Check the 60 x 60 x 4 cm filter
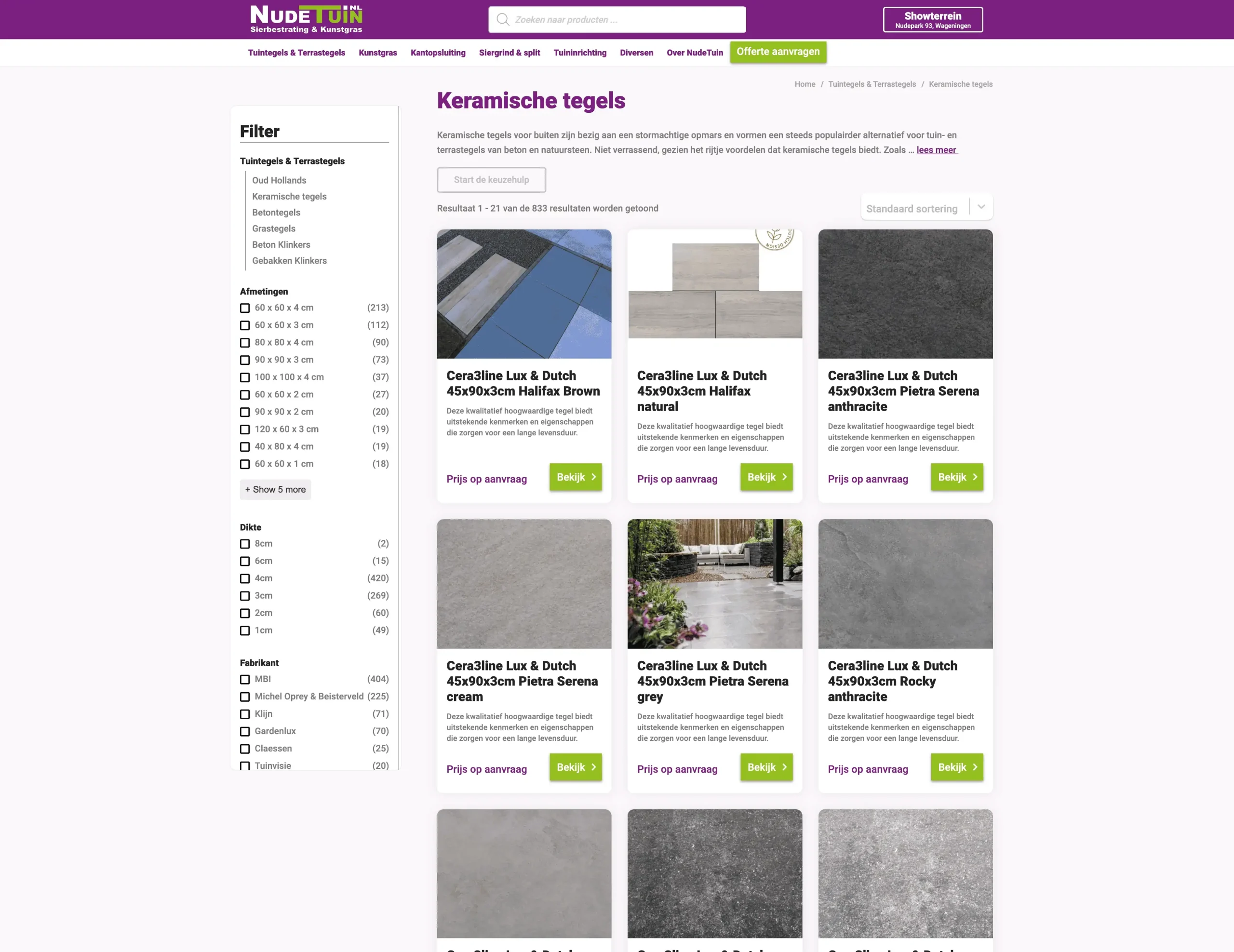Screen dimensions: 1234x952 point(245,308)
